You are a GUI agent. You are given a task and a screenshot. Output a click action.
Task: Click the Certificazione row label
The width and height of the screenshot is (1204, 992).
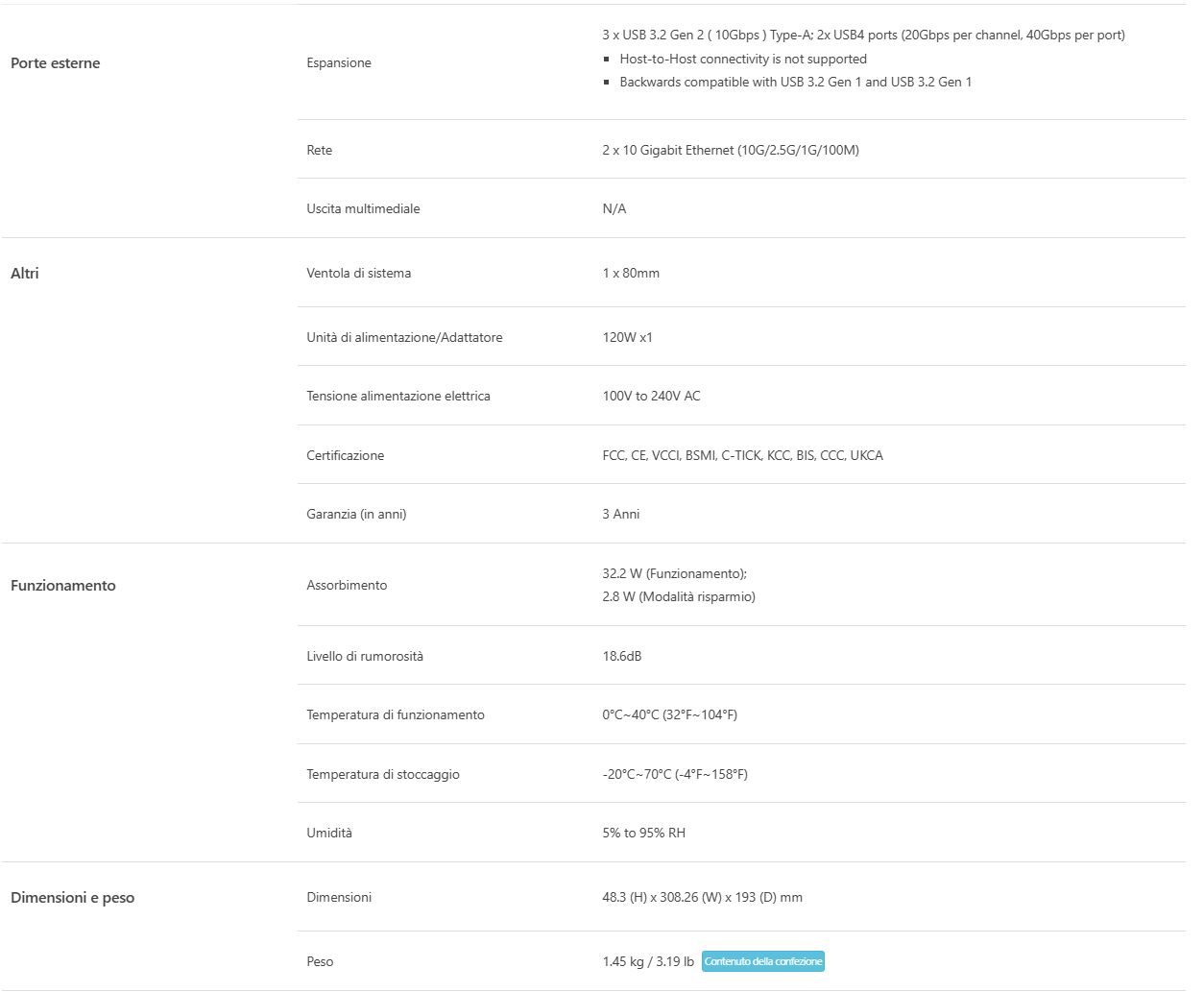pyautogui.click(x=345, y=456)
